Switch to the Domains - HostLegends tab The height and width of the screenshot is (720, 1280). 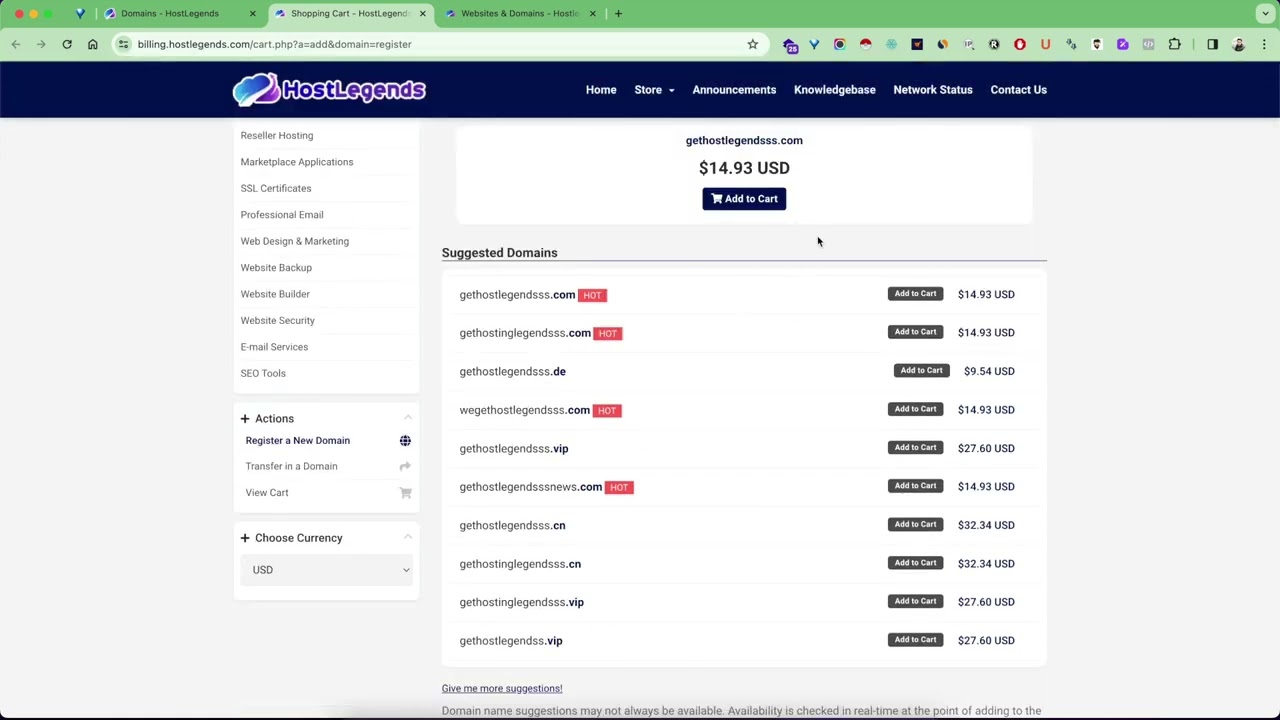coord(179,13)
